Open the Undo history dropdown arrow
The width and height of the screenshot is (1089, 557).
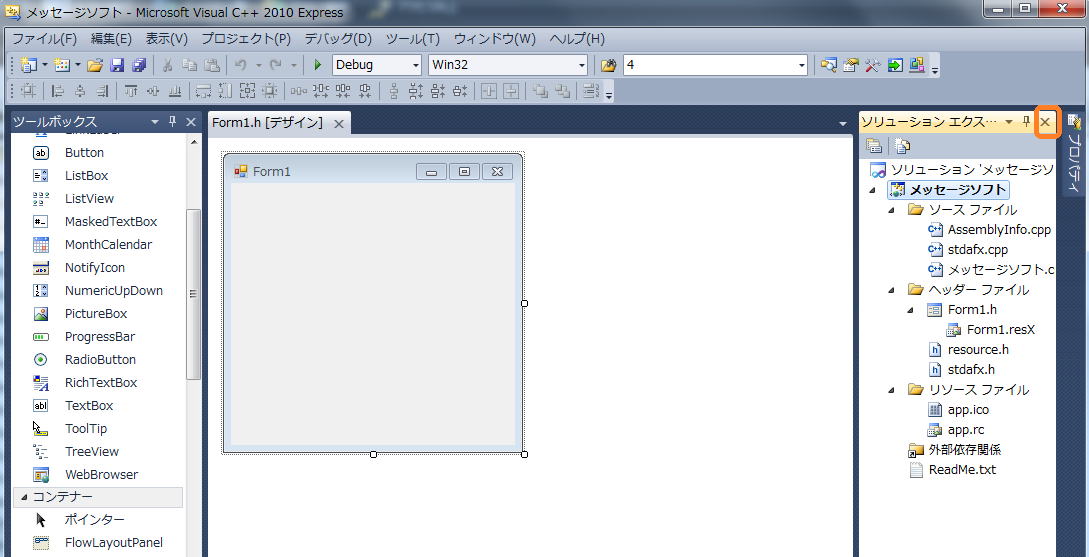pos(258,65)
